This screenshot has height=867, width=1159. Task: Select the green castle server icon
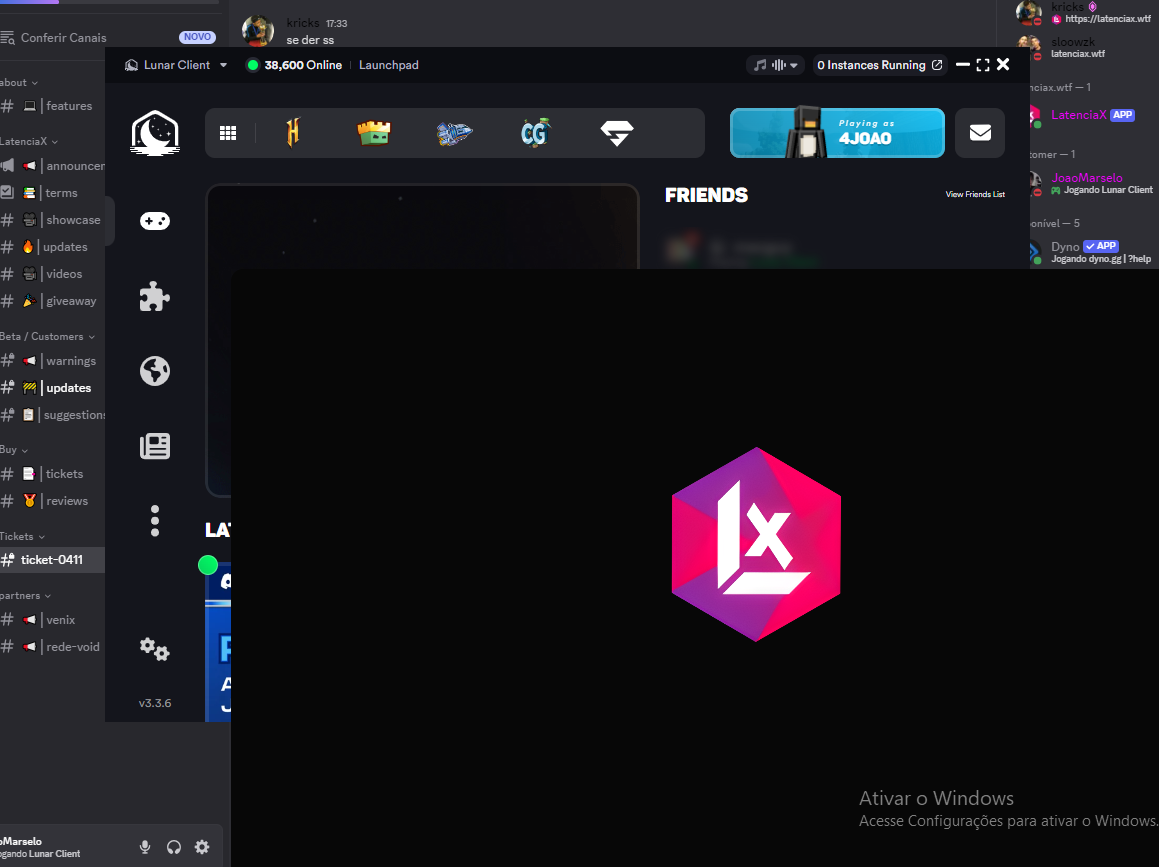coord(374,133)
